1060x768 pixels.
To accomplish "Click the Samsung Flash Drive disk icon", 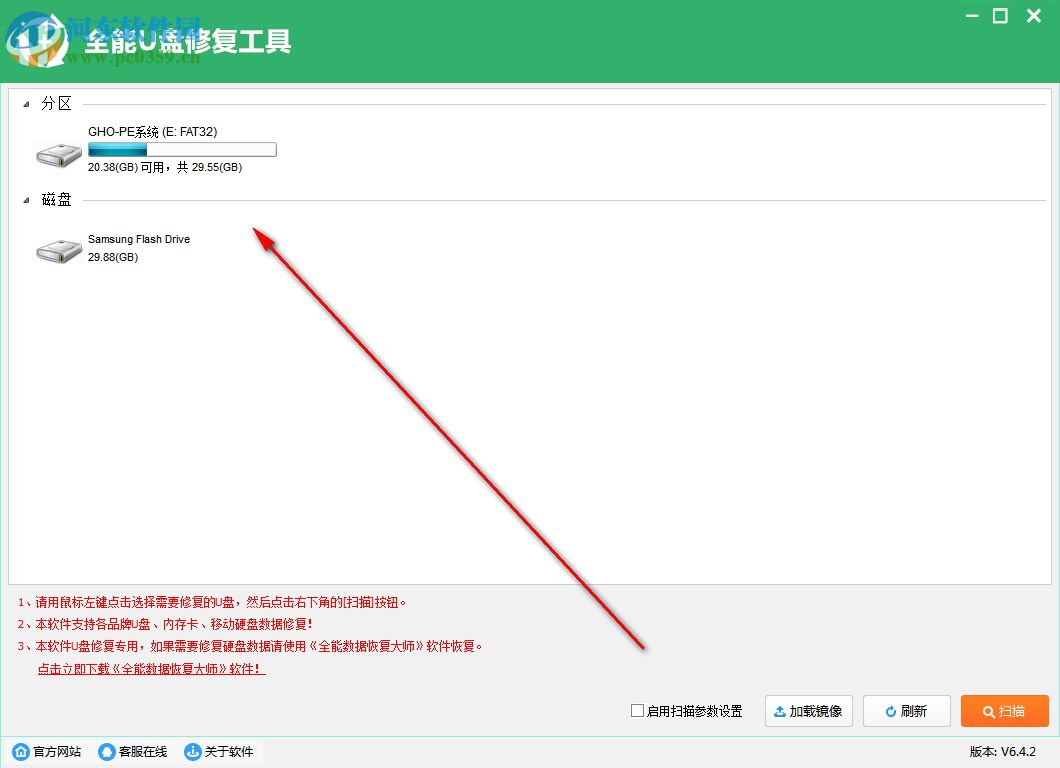I will [x=57, y=249].
